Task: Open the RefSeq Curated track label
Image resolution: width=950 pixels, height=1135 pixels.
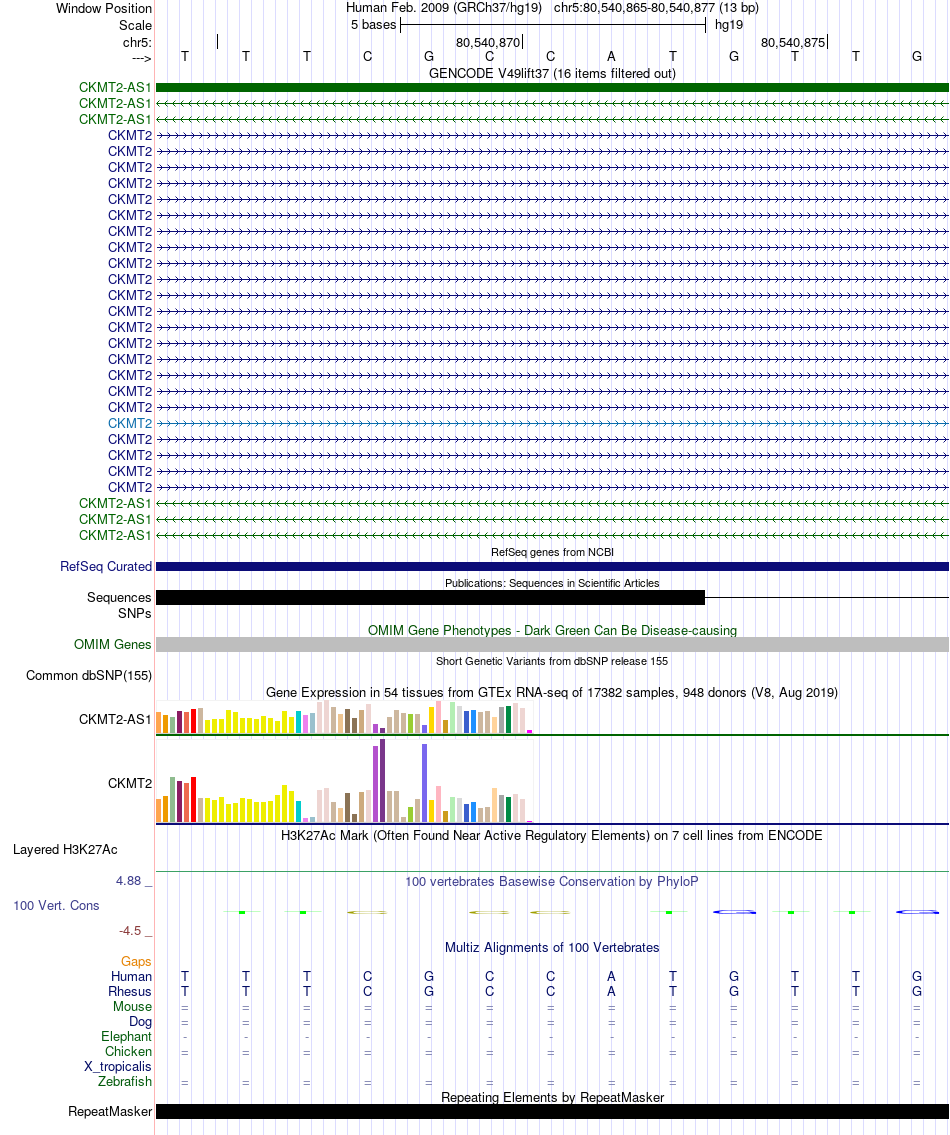Action: click(106, 567)
